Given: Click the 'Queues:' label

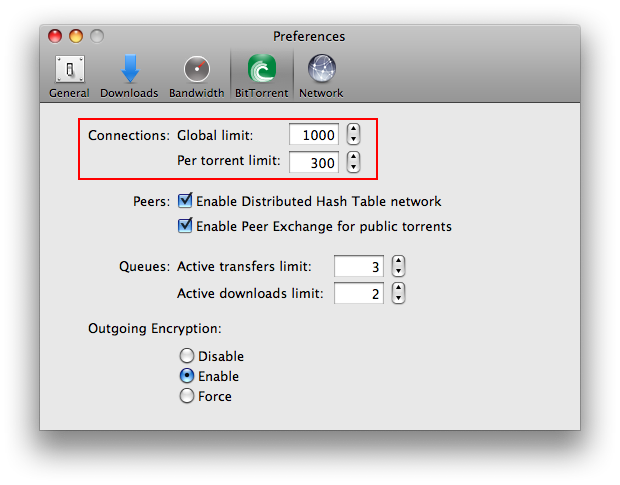Looking at the screenshot, I should point(144,267).
